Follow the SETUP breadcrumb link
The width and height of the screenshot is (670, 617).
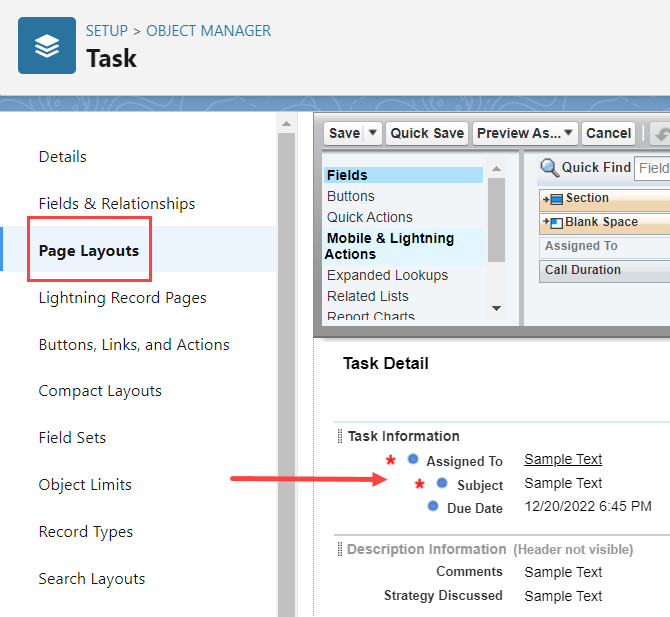coord(107,31)
